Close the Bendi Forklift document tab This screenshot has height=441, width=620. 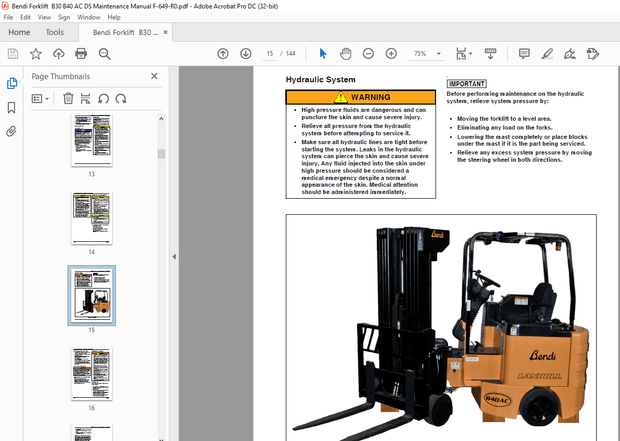tap(166, 32)
